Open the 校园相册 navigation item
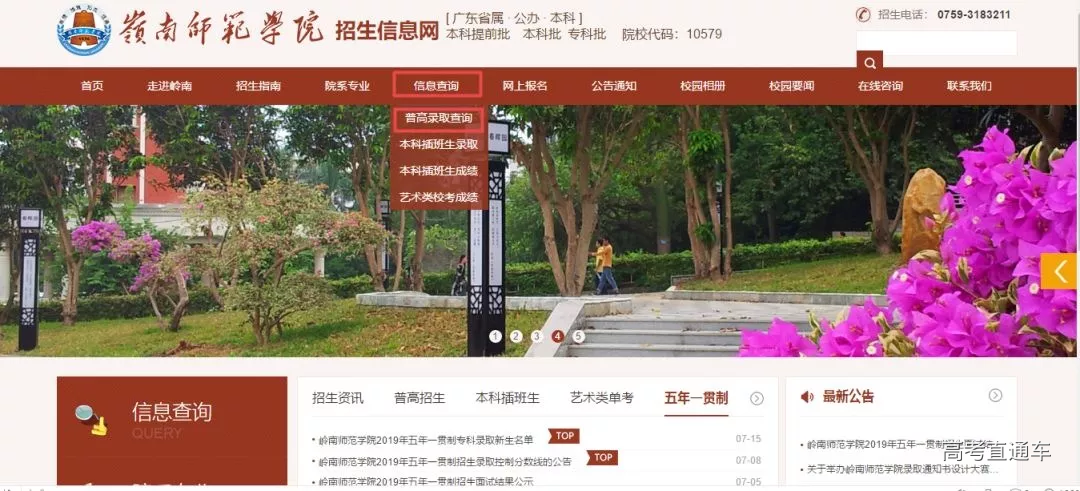 click(703, 86)
